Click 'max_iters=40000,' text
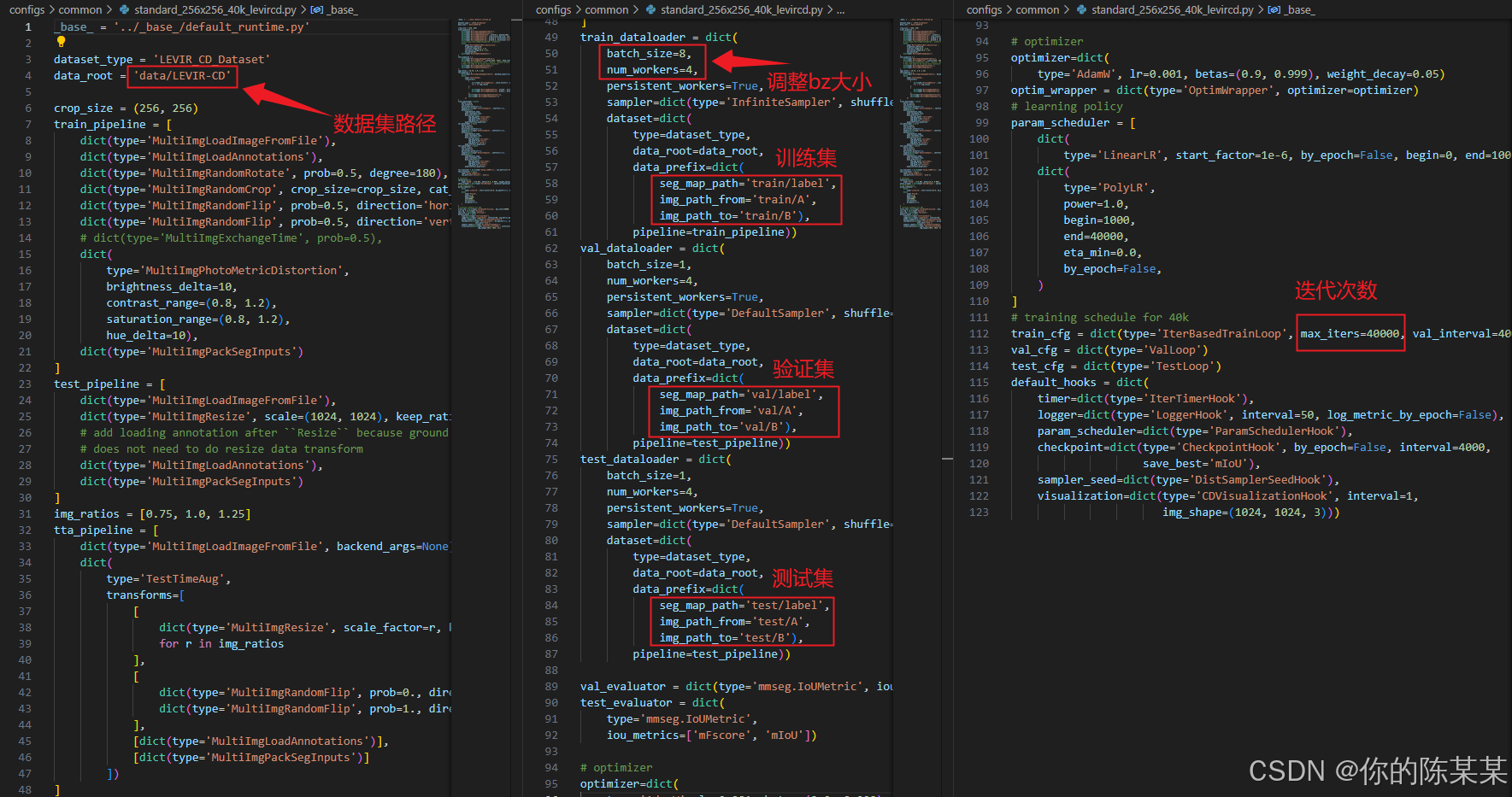 pos(1352,334)
